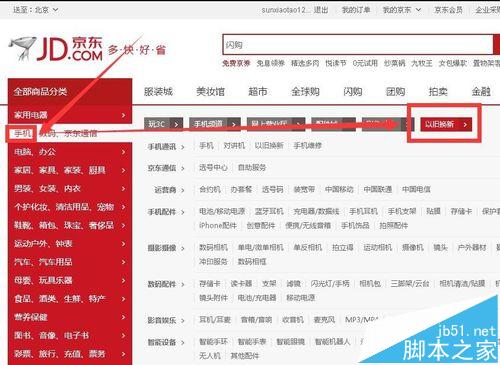
Task: Select 鞋靴、箱包、珠宝、奢侈品 category
Action: (64, 225)
